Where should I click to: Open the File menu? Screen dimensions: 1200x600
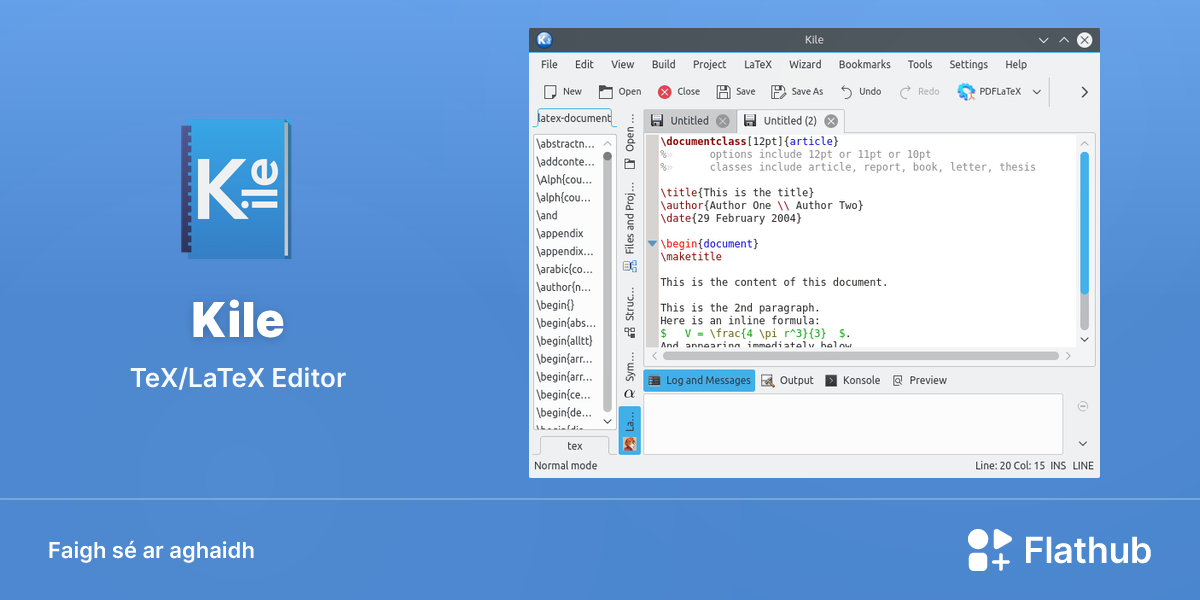coord(549,64)
